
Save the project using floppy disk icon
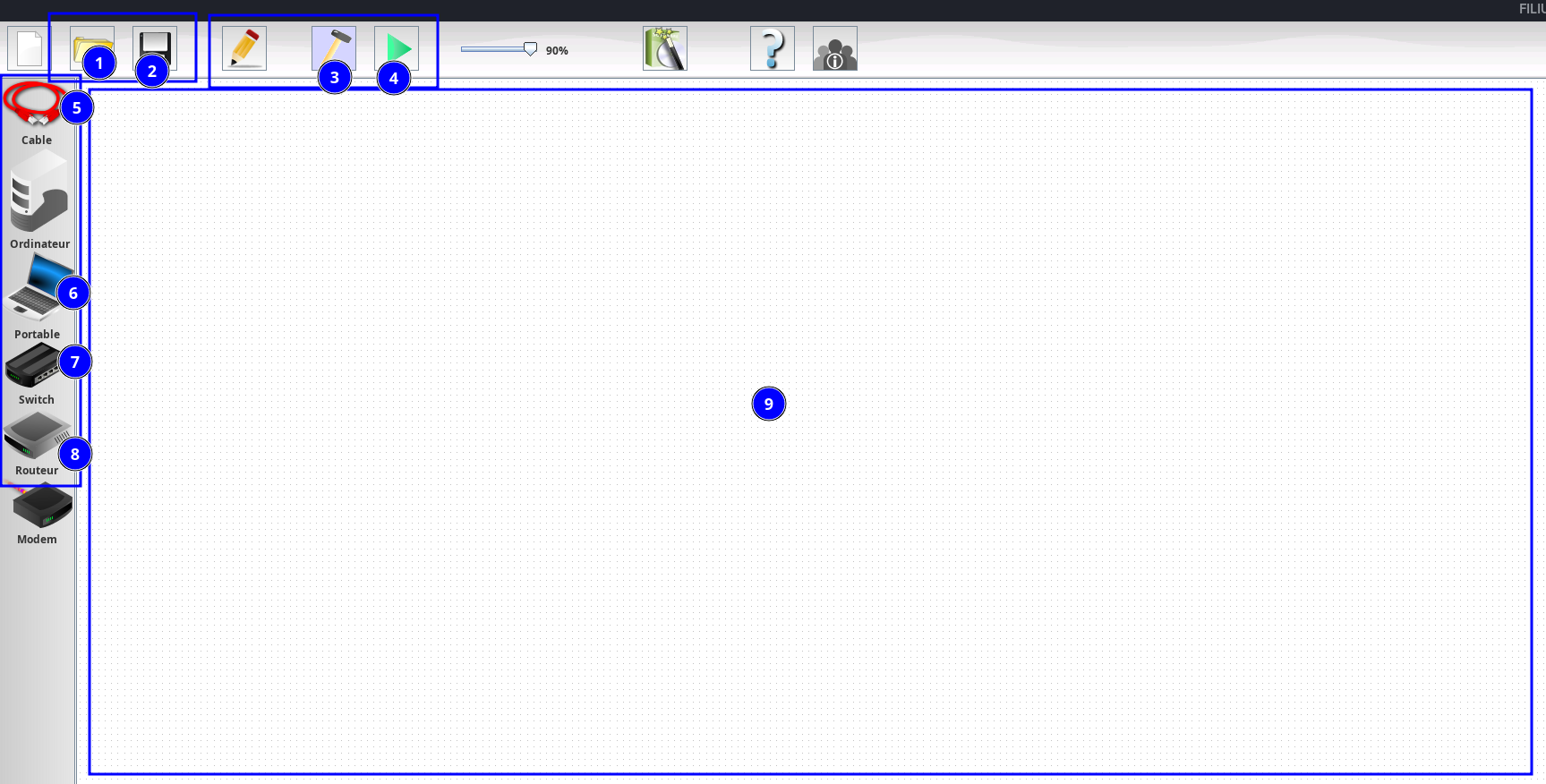tap(155, 48)
